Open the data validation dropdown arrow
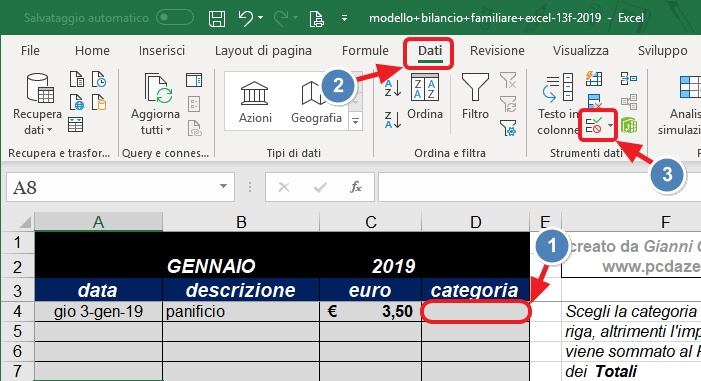 [x=610, y=126]
